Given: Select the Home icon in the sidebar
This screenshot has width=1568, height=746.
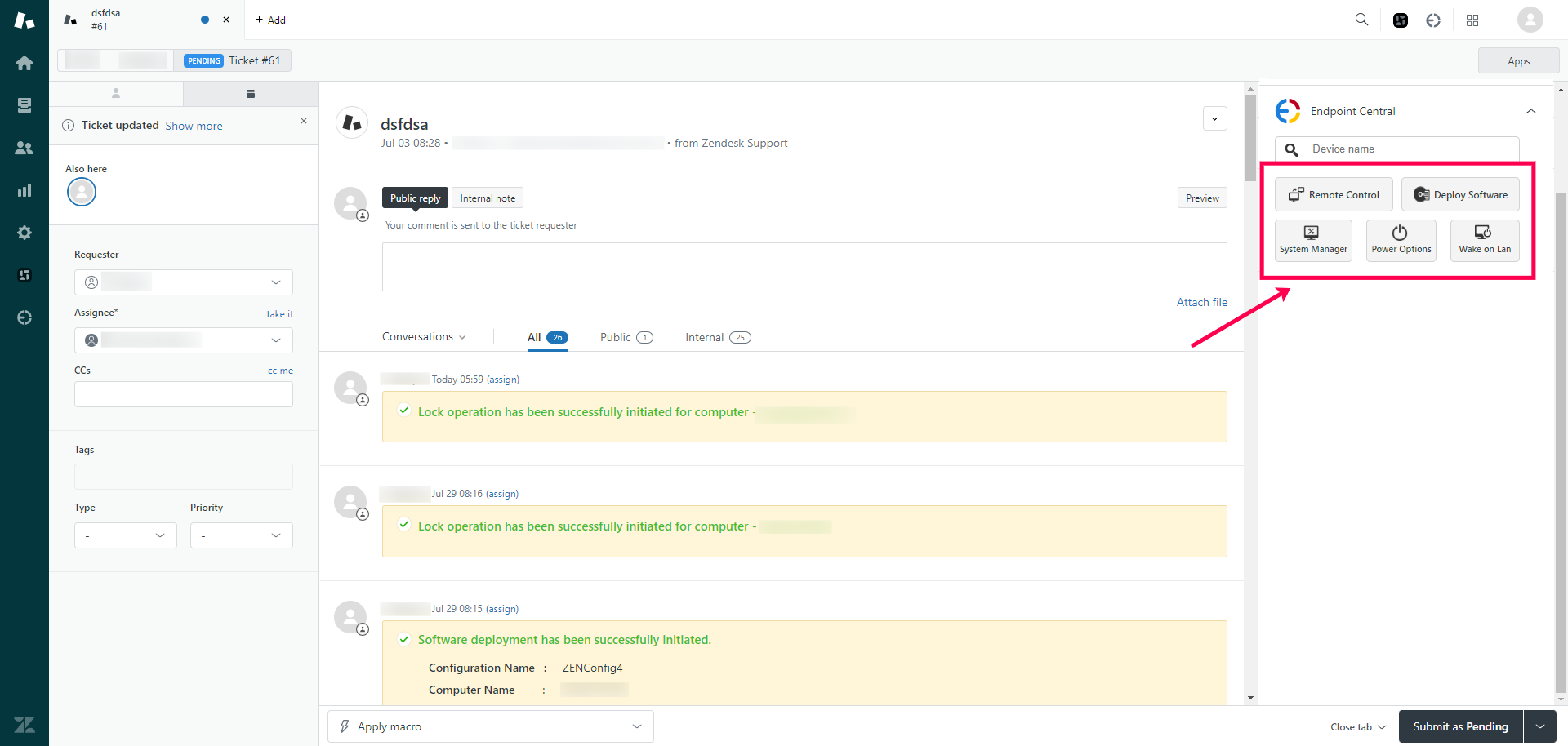Looking at the screenshot, I should tap(24, 63).
